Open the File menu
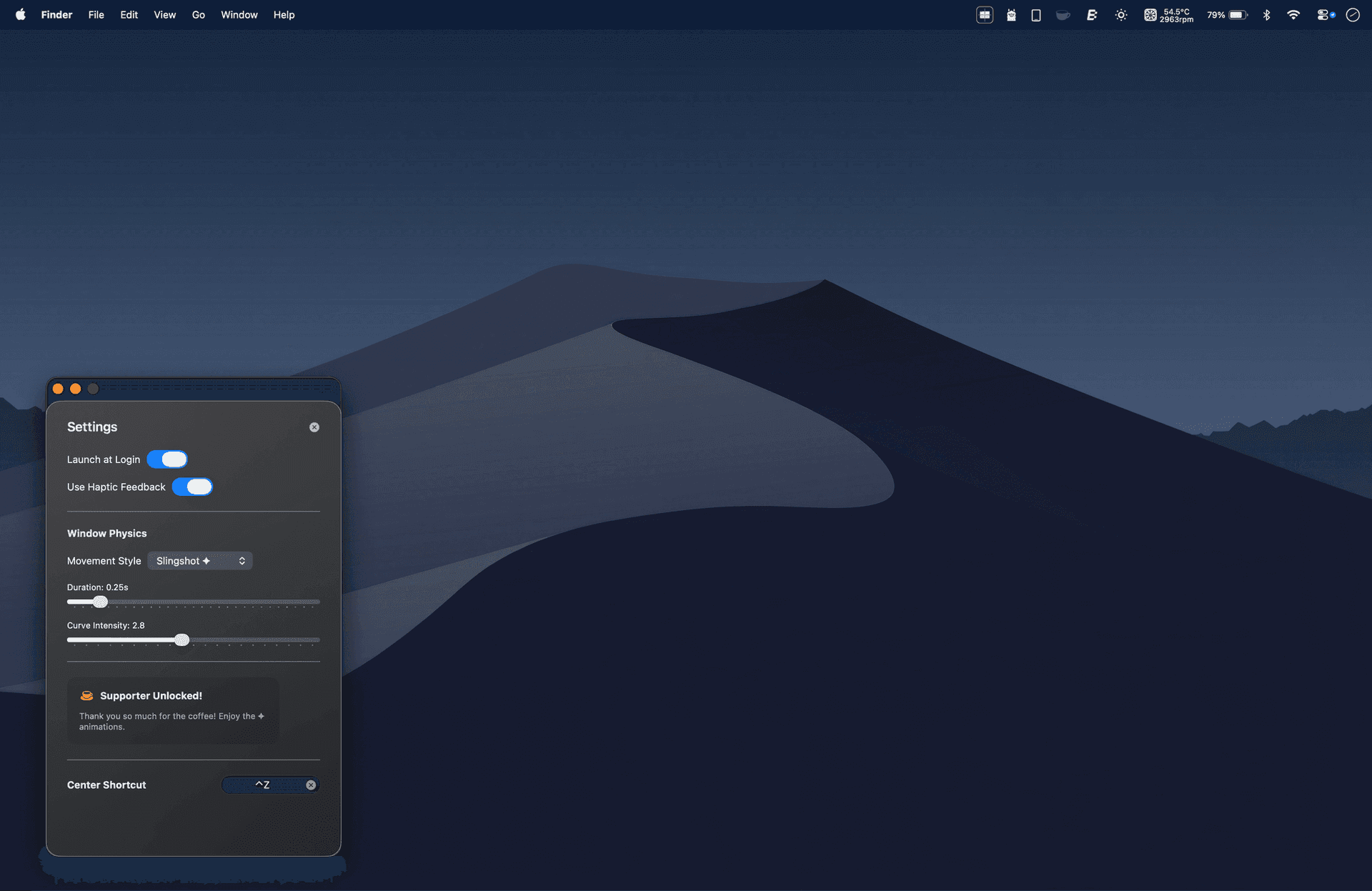Screen dimensions: 1372x891 pos(96,15)
